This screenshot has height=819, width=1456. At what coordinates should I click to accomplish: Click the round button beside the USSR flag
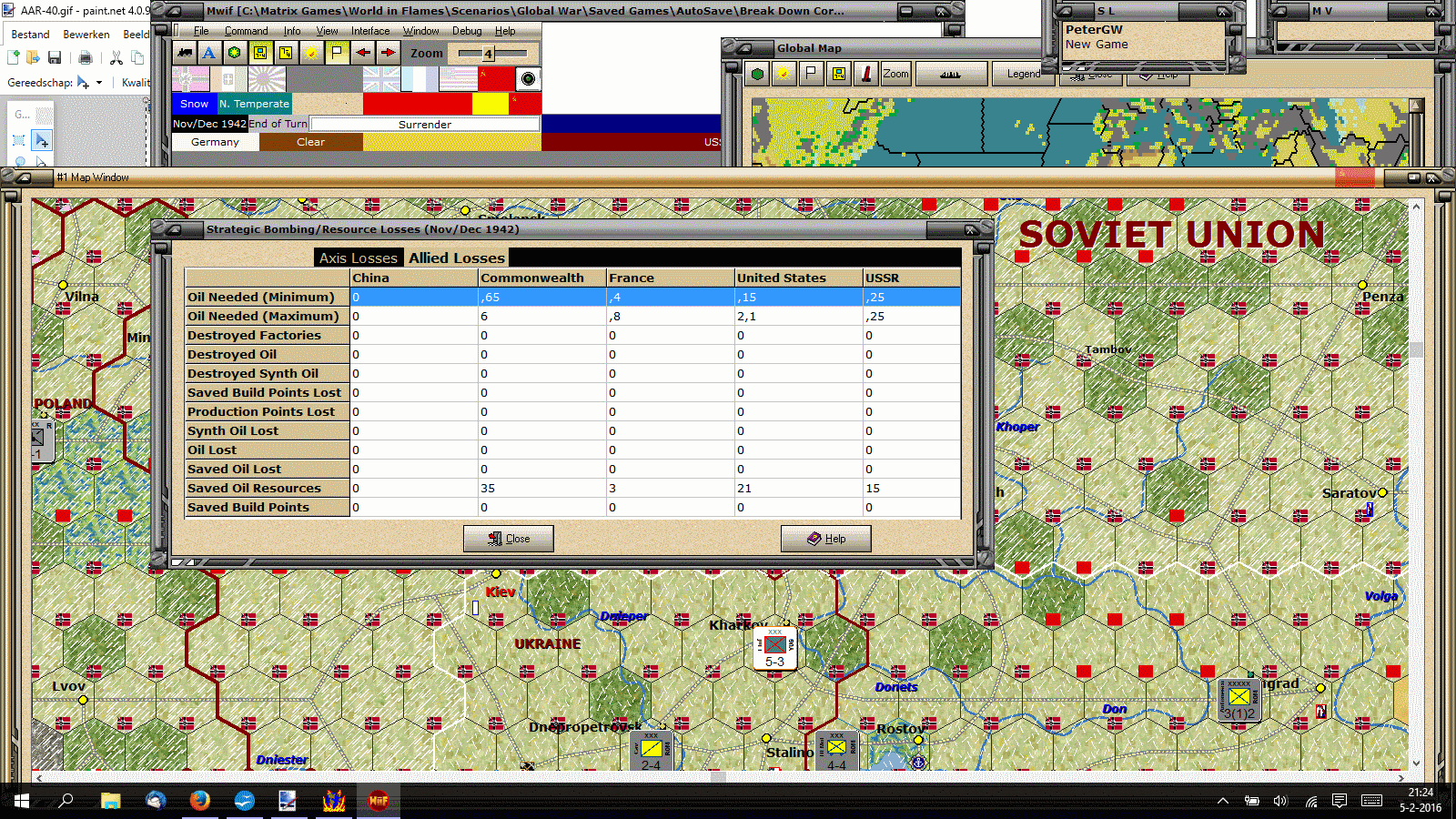pos(528,79)
